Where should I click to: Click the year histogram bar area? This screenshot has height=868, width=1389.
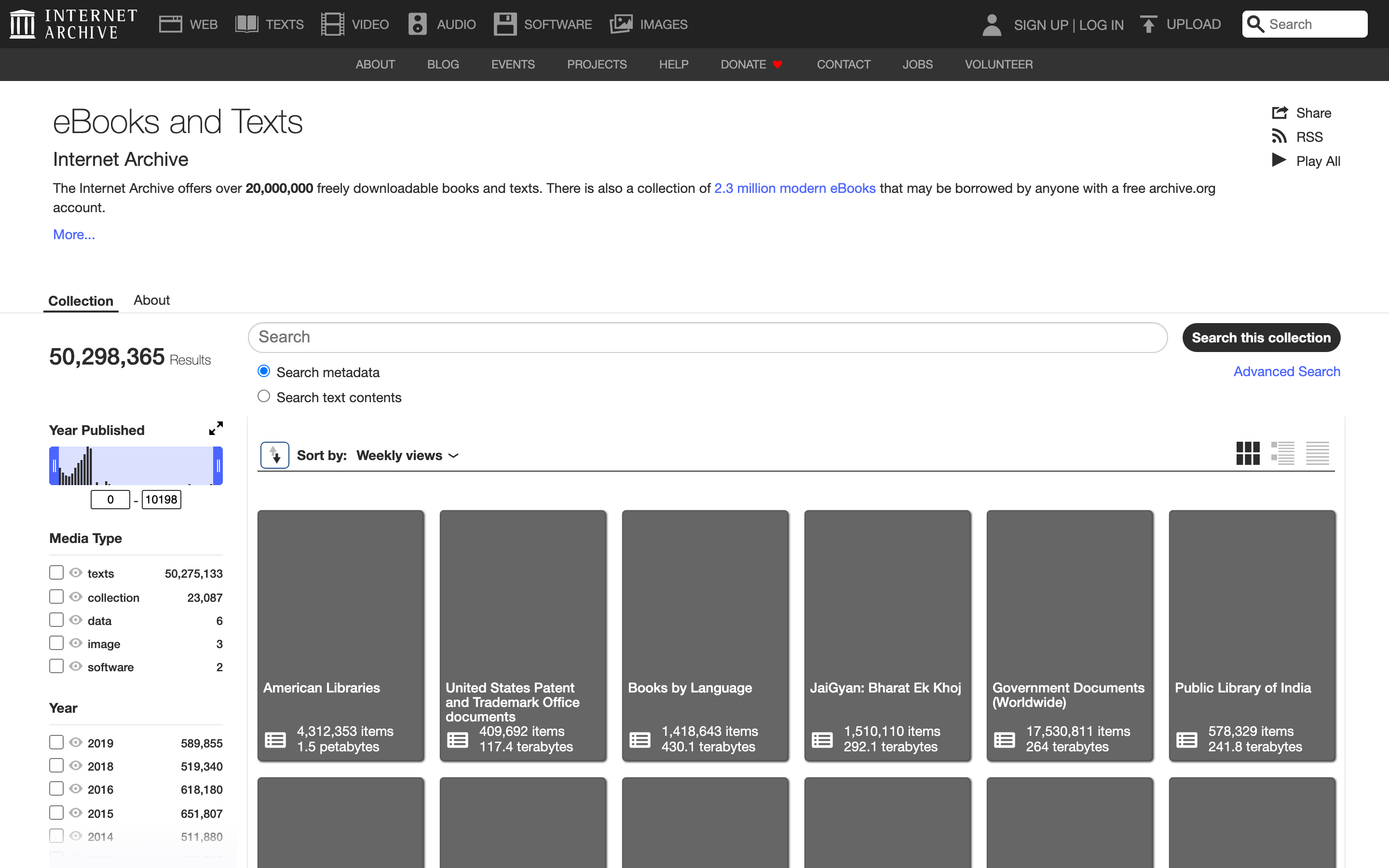[136, 465]
